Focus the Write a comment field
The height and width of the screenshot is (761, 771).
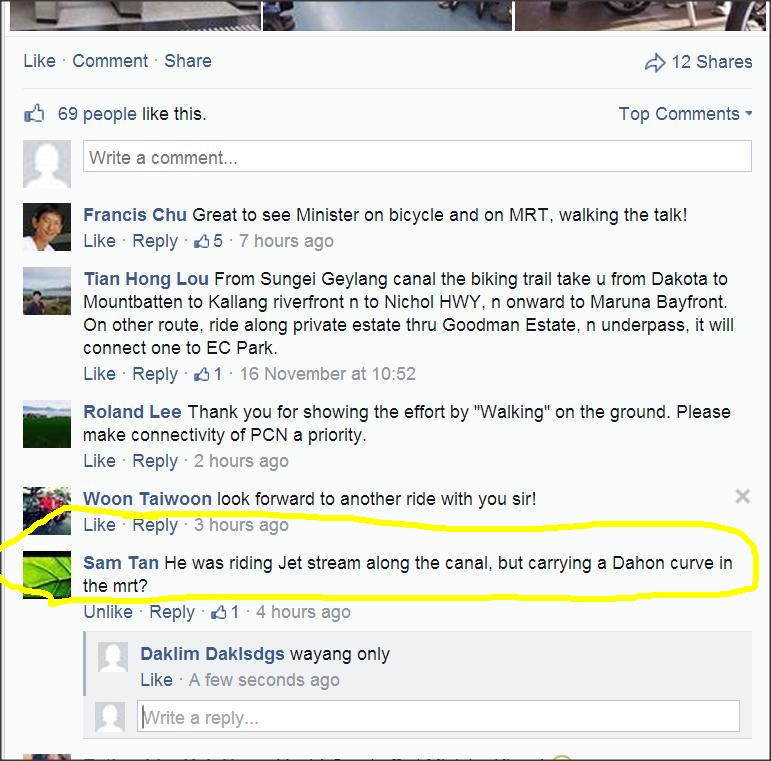pos(417,156)
